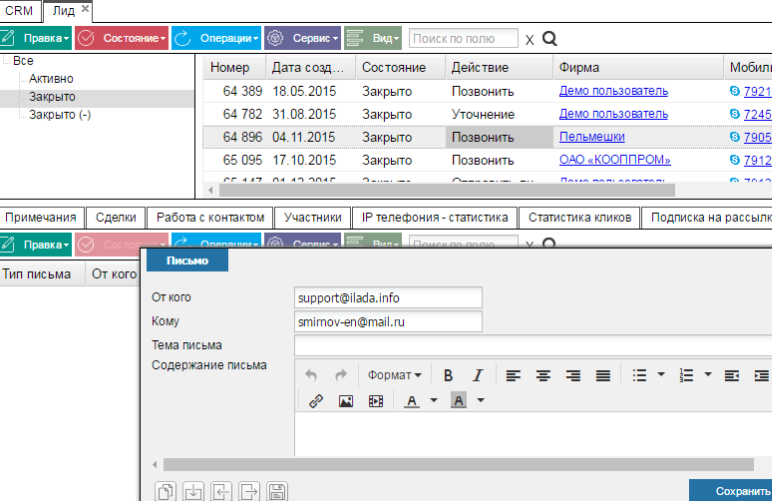772x501 pixels.
Task: Center align the letter text
Action: 543,376
